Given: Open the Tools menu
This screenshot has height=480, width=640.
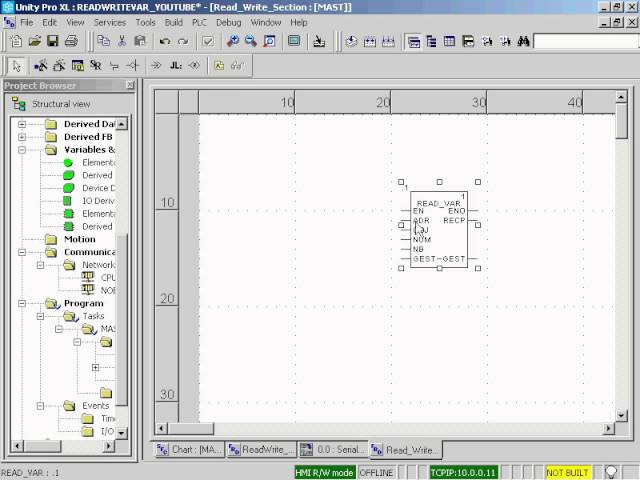Looking at the screenshot, I should point(145,22).
